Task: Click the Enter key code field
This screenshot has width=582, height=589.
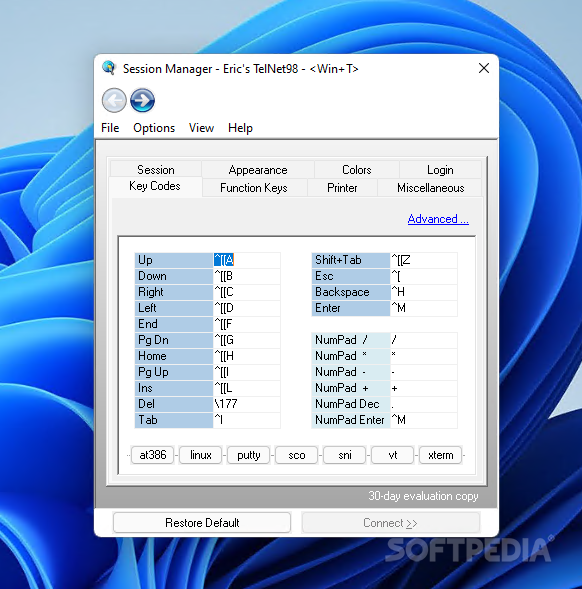Action: pyautogui.click(x=424, y=308)
